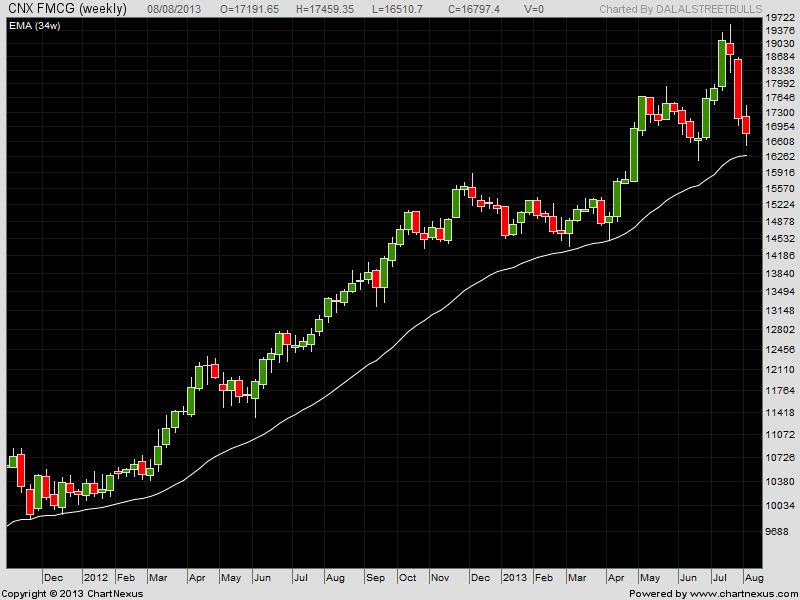Viewport: 800px width, 600px height.
Task: Click the 17646 price axis label
Action: [780, 97]
